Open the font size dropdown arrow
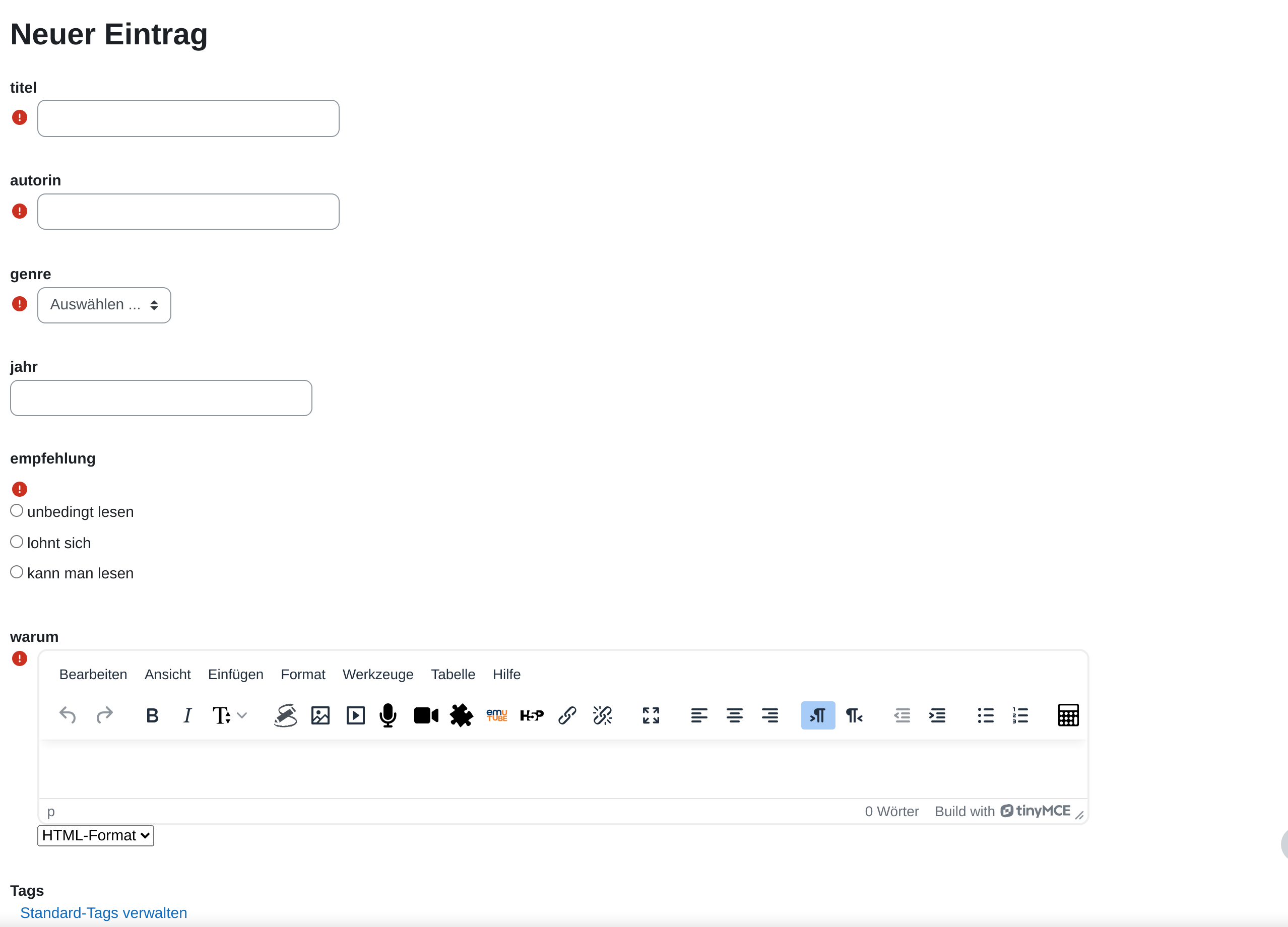1288x927 pixels. 242,715
